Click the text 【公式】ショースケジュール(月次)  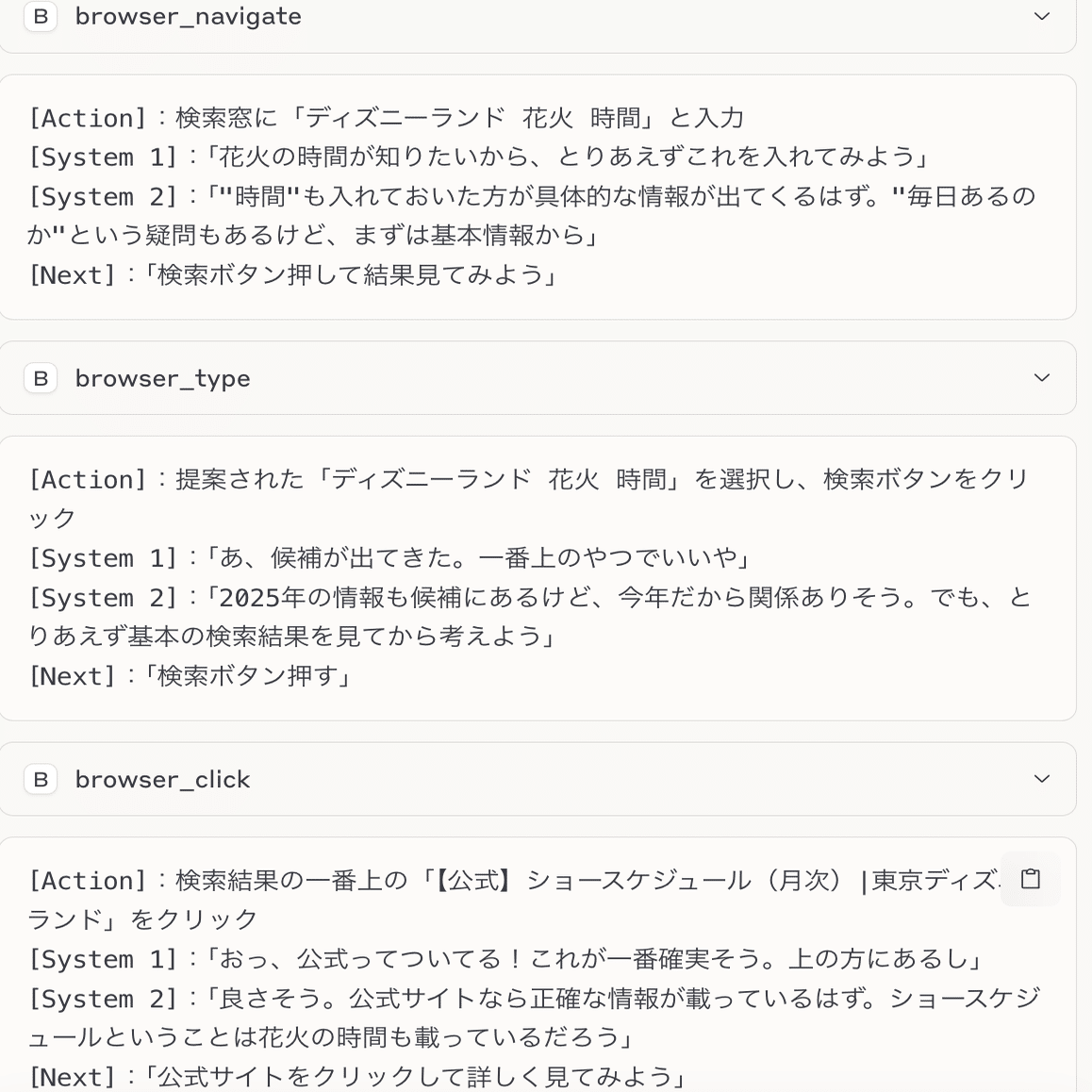[x=641, y=881]
